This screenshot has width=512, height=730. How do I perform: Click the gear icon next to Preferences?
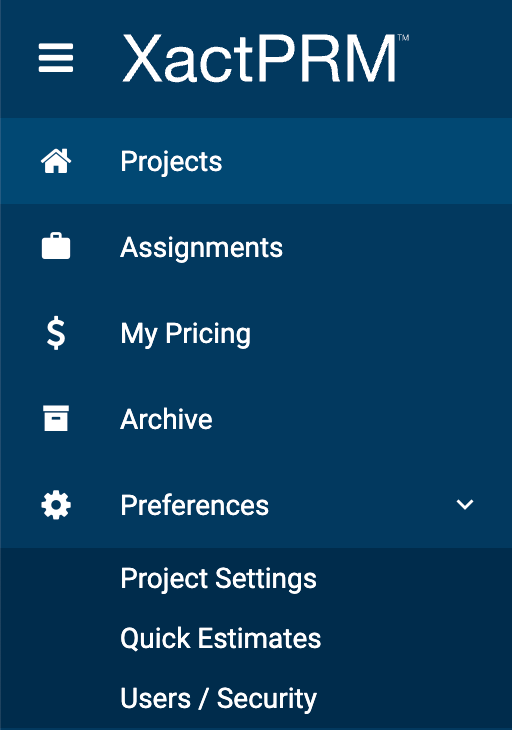click(x=56, y=505)
